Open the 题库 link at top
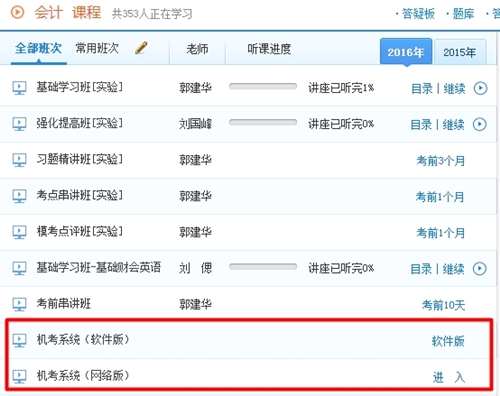 tap(463, 14)
